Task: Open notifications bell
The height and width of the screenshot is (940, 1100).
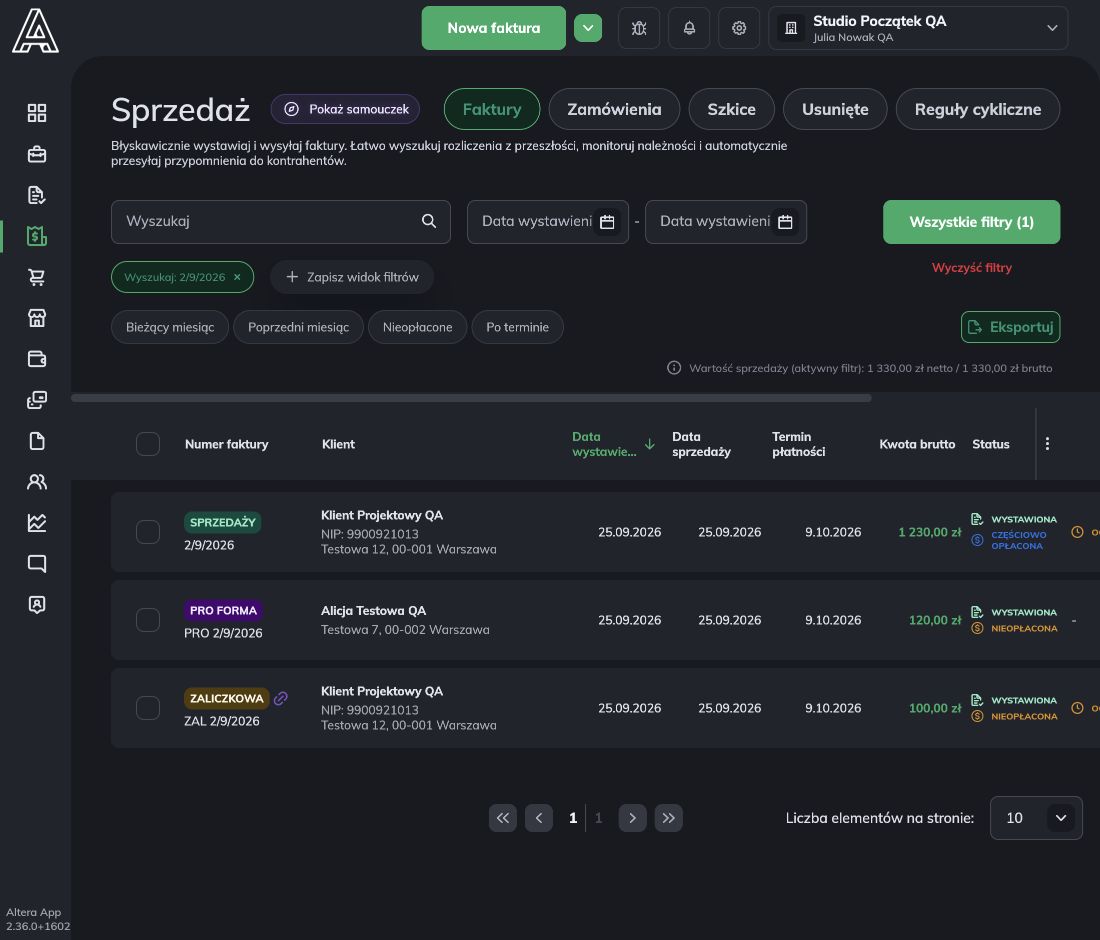Action: (690, 28)
